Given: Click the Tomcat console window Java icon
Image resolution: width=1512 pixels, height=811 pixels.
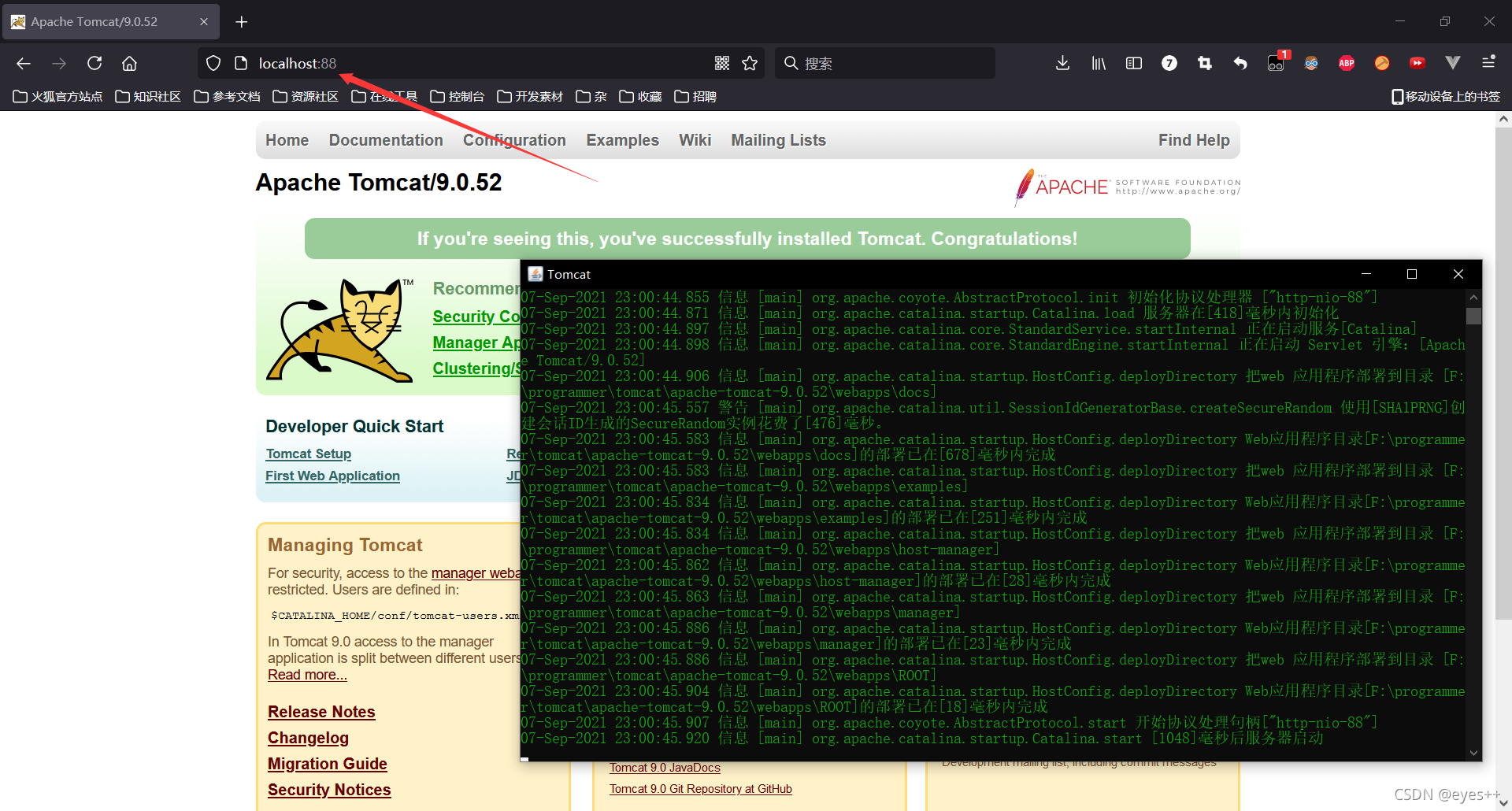Looking at the screenshot, I should click(535, 274).
